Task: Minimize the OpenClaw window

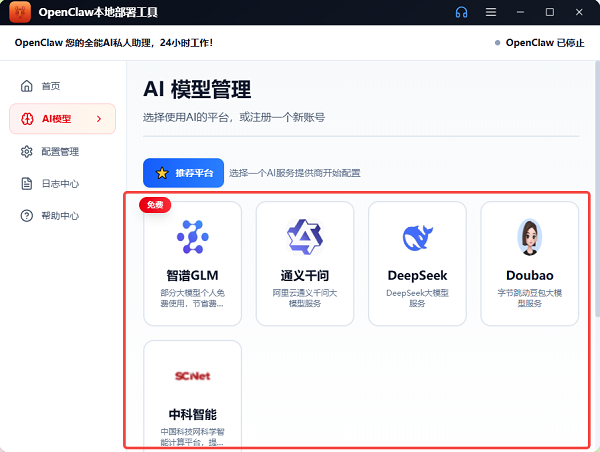Action: [x=520, y=12]
